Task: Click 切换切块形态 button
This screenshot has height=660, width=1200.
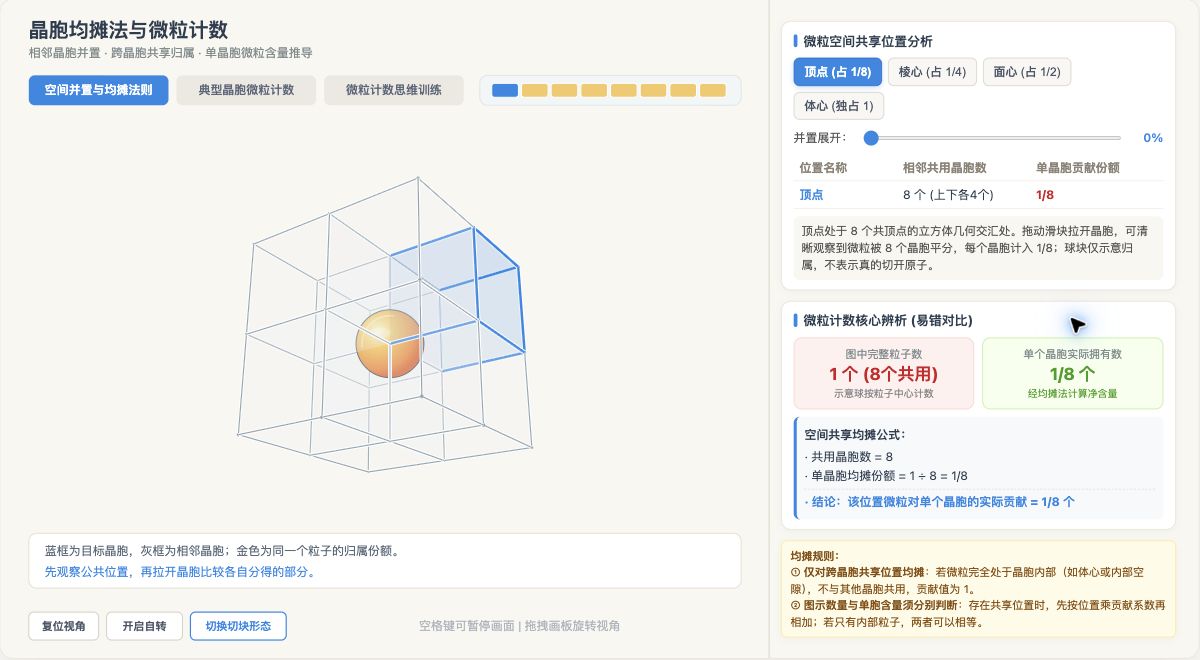Action: 238,626
